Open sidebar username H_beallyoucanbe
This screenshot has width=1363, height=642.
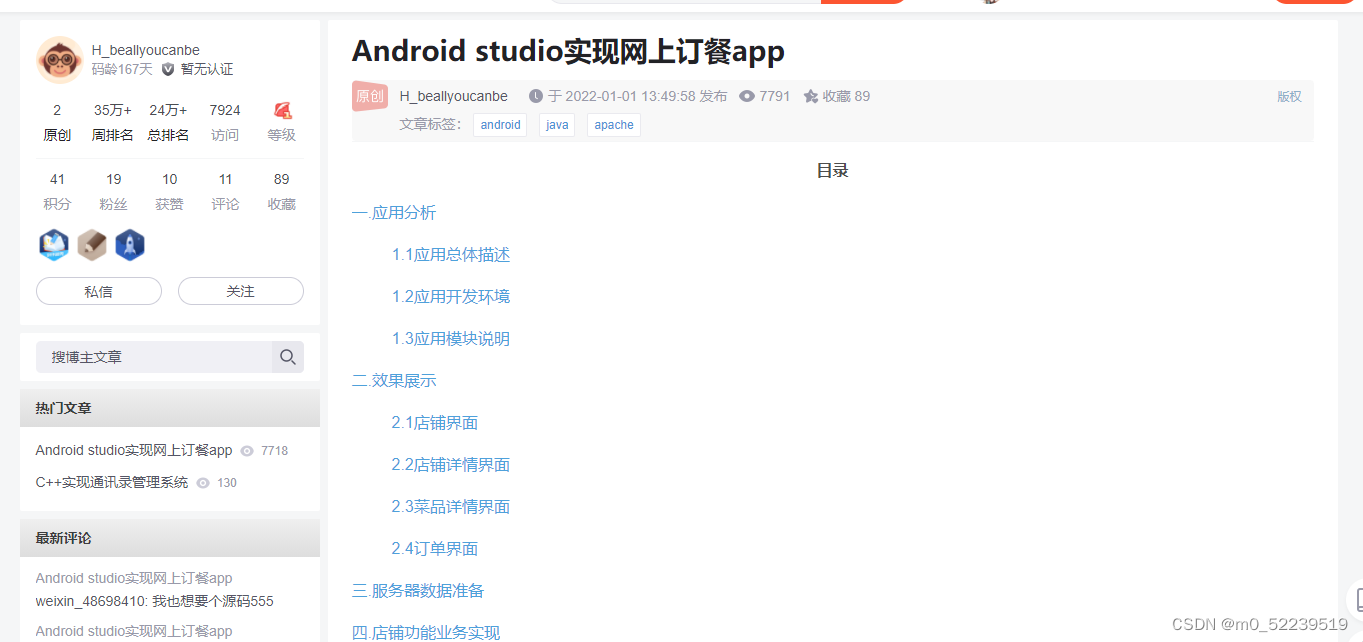point(145,50)
